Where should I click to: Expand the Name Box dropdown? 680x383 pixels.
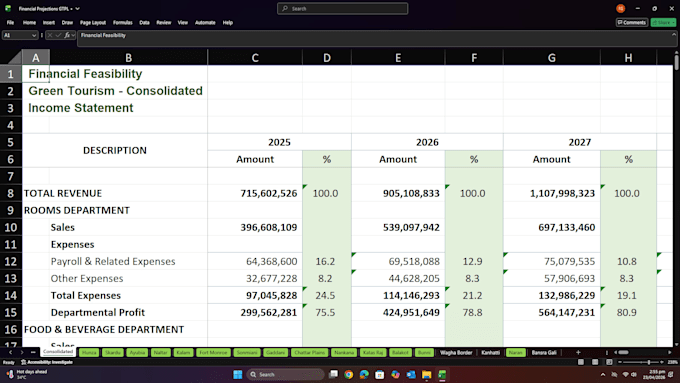tap(34, 36)
